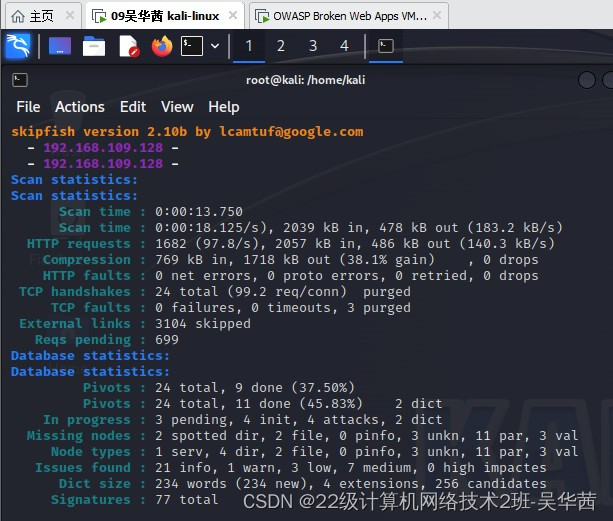613x521 pixels.
Task: Click the HTTP faults label
Action: point(87,276)
